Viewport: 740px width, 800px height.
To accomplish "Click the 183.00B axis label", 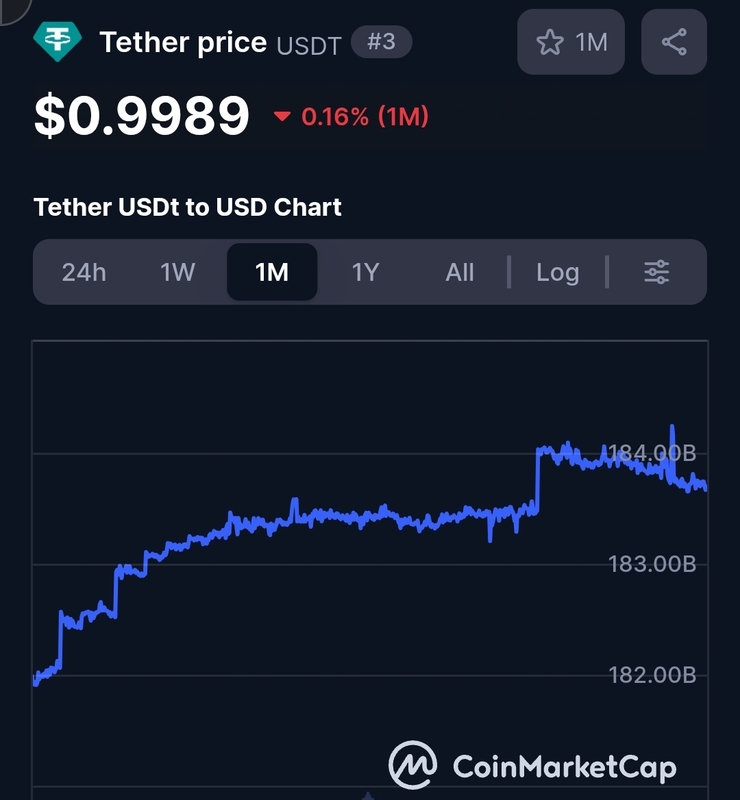I will pos(652,565).
